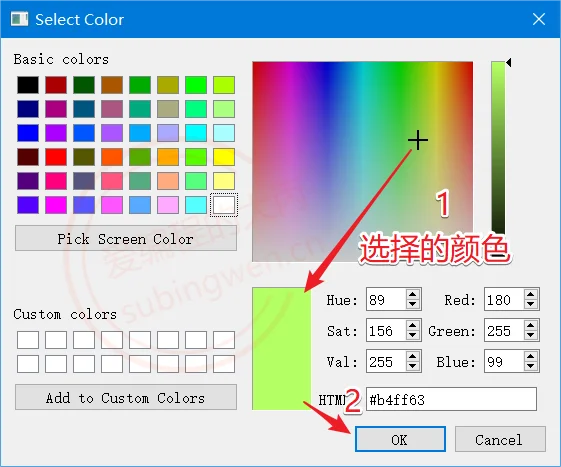Increase the Hue value with up arrow
Viewport: 561px width, 467px height.
pos(413,295)
